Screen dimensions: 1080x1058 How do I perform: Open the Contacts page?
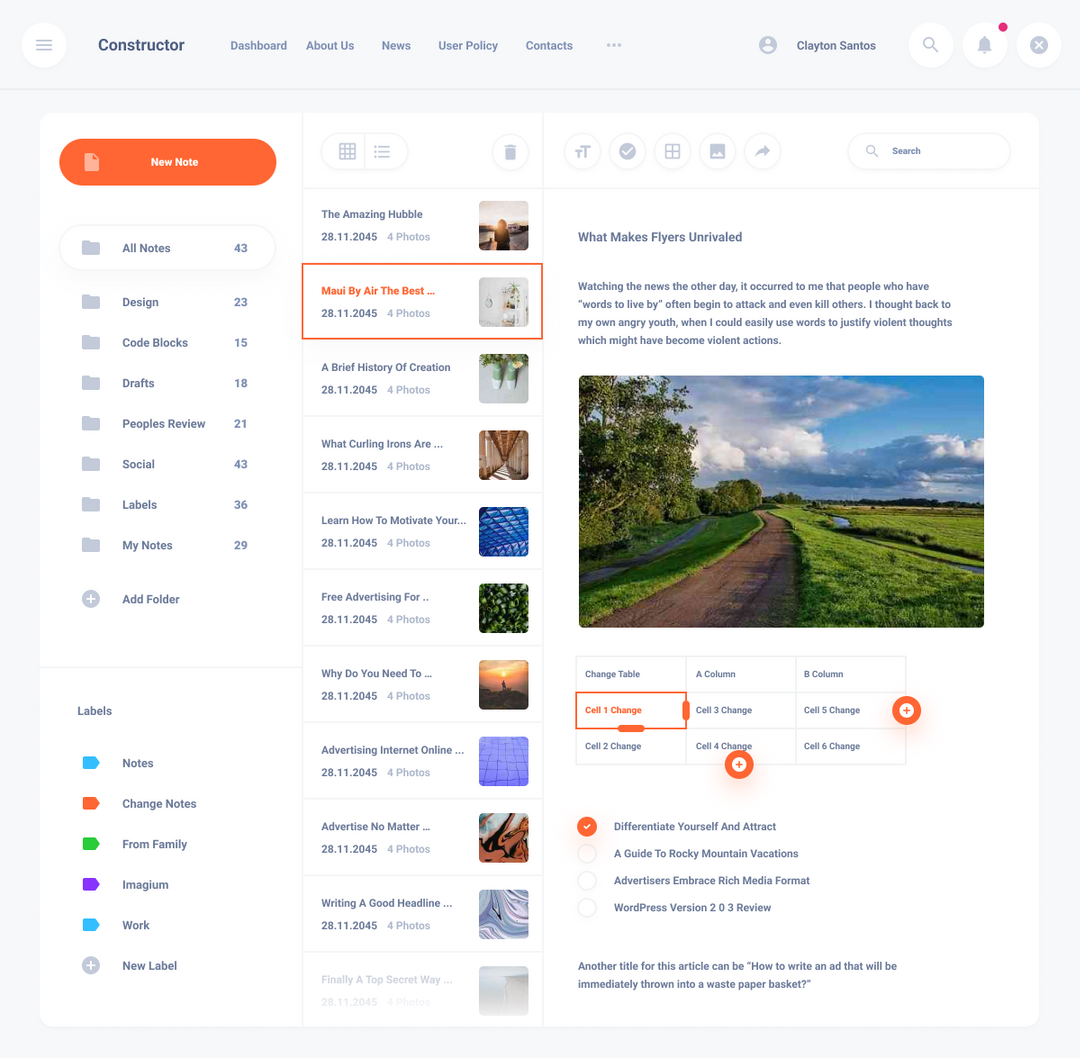point(548,45)
